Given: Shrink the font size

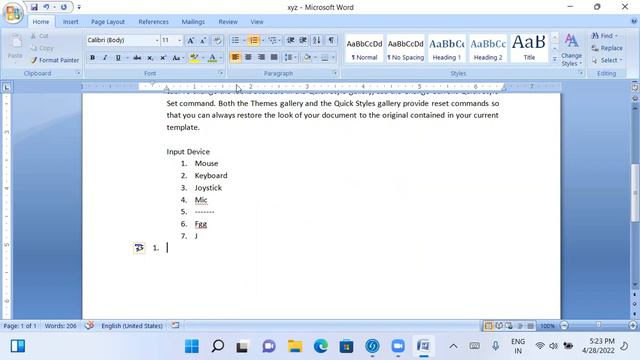Looking at the screenshot, I should (203, 40).
